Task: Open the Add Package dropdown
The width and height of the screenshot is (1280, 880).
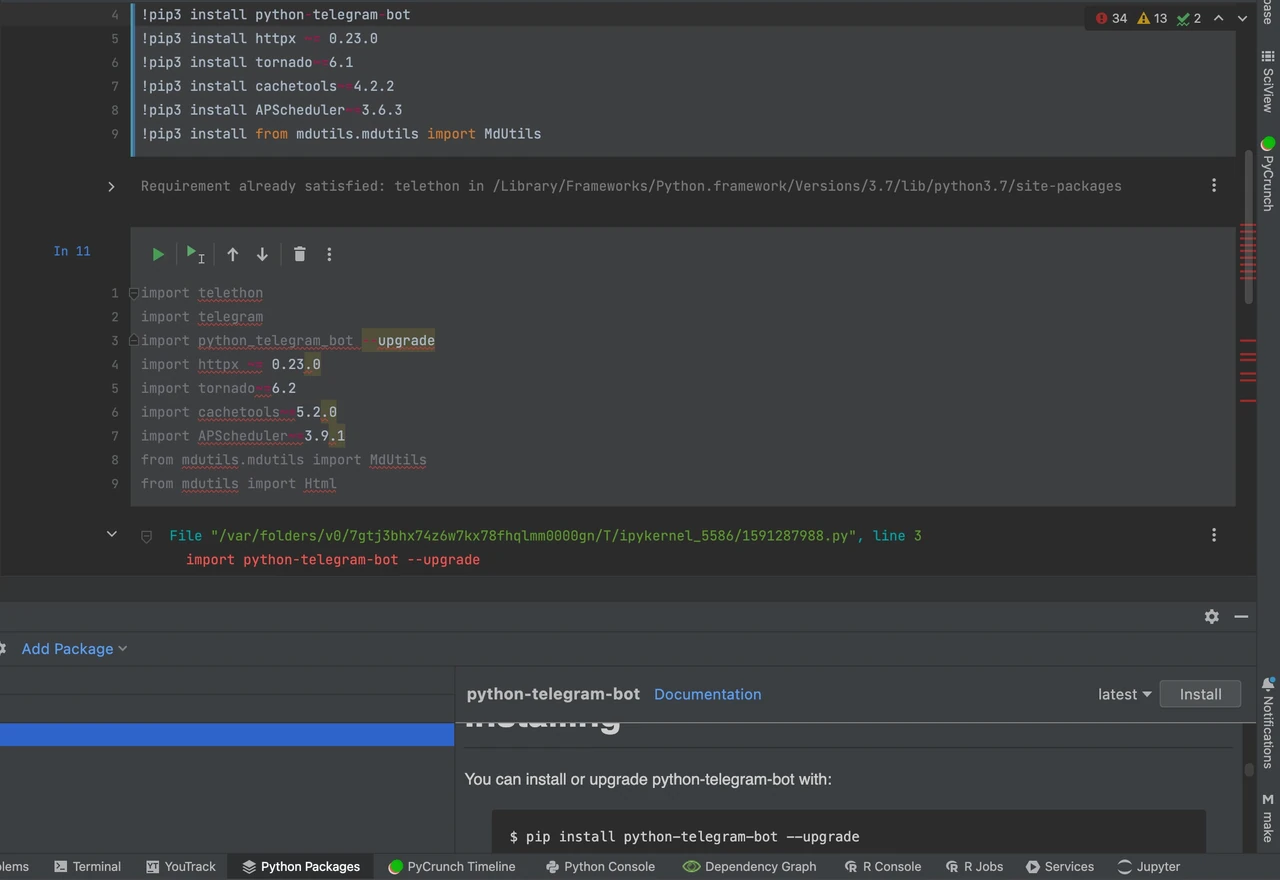Action: coord(74,649)
